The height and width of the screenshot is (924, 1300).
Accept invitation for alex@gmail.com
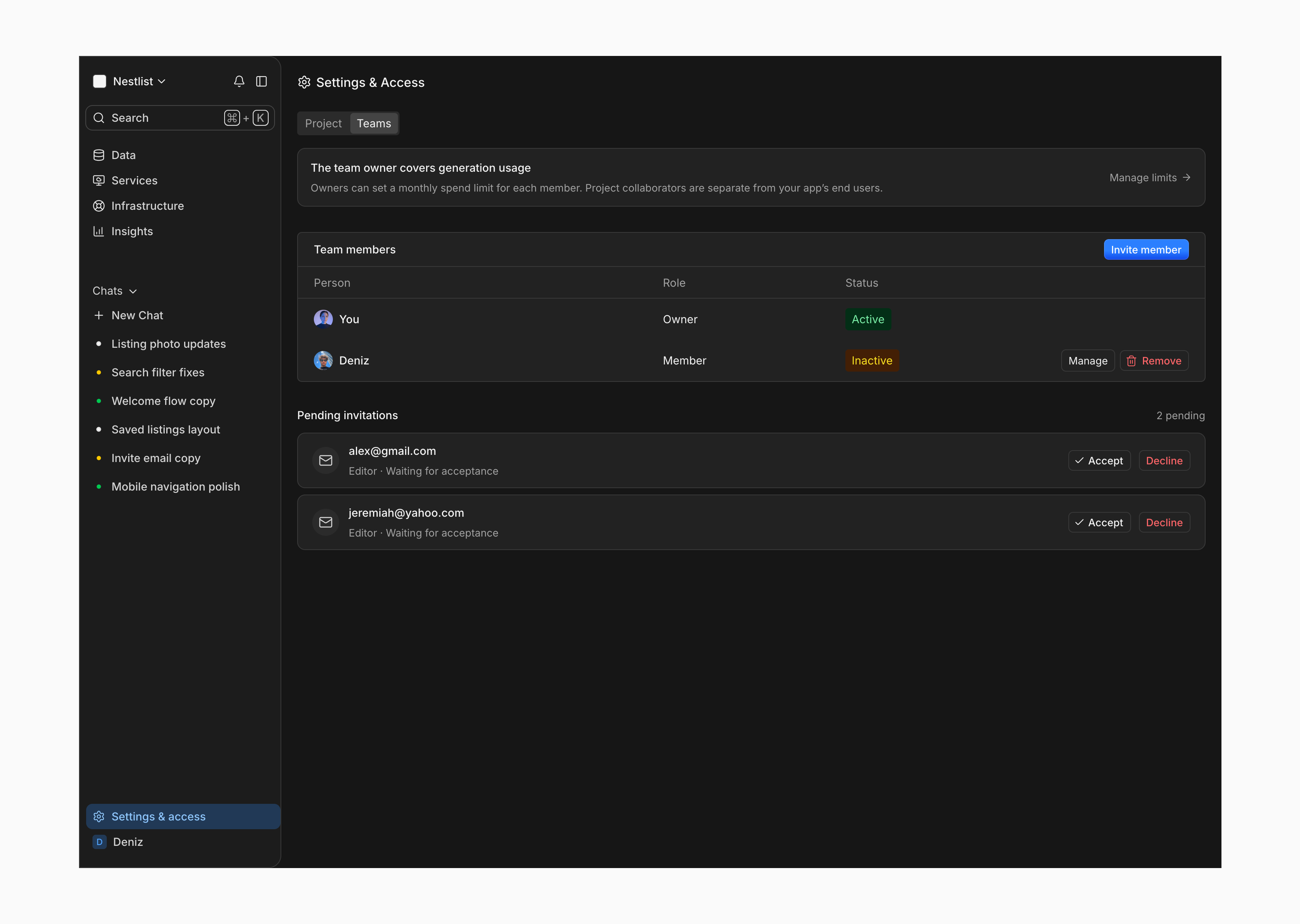[x=1099, y=461]
